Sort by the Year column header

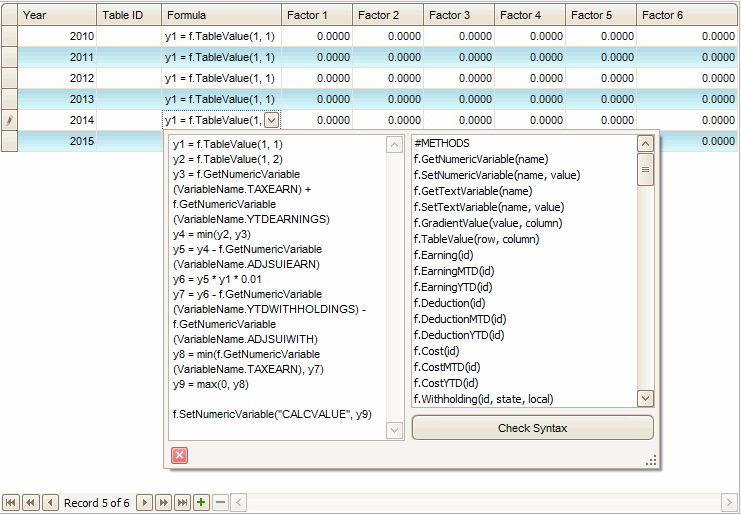coord(57,15)
